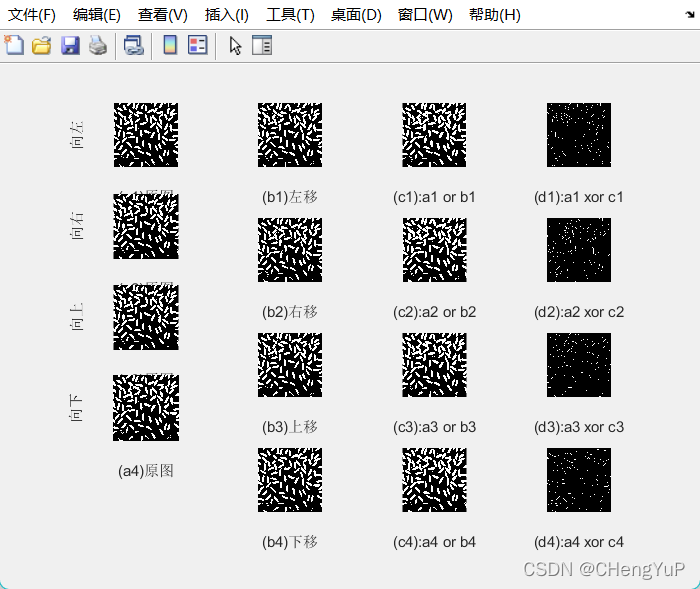Image resolution: width=700 pixels, height=589 pixels.
Task: Click the toolbar dock arrow at top right
Action: [690, 15]
